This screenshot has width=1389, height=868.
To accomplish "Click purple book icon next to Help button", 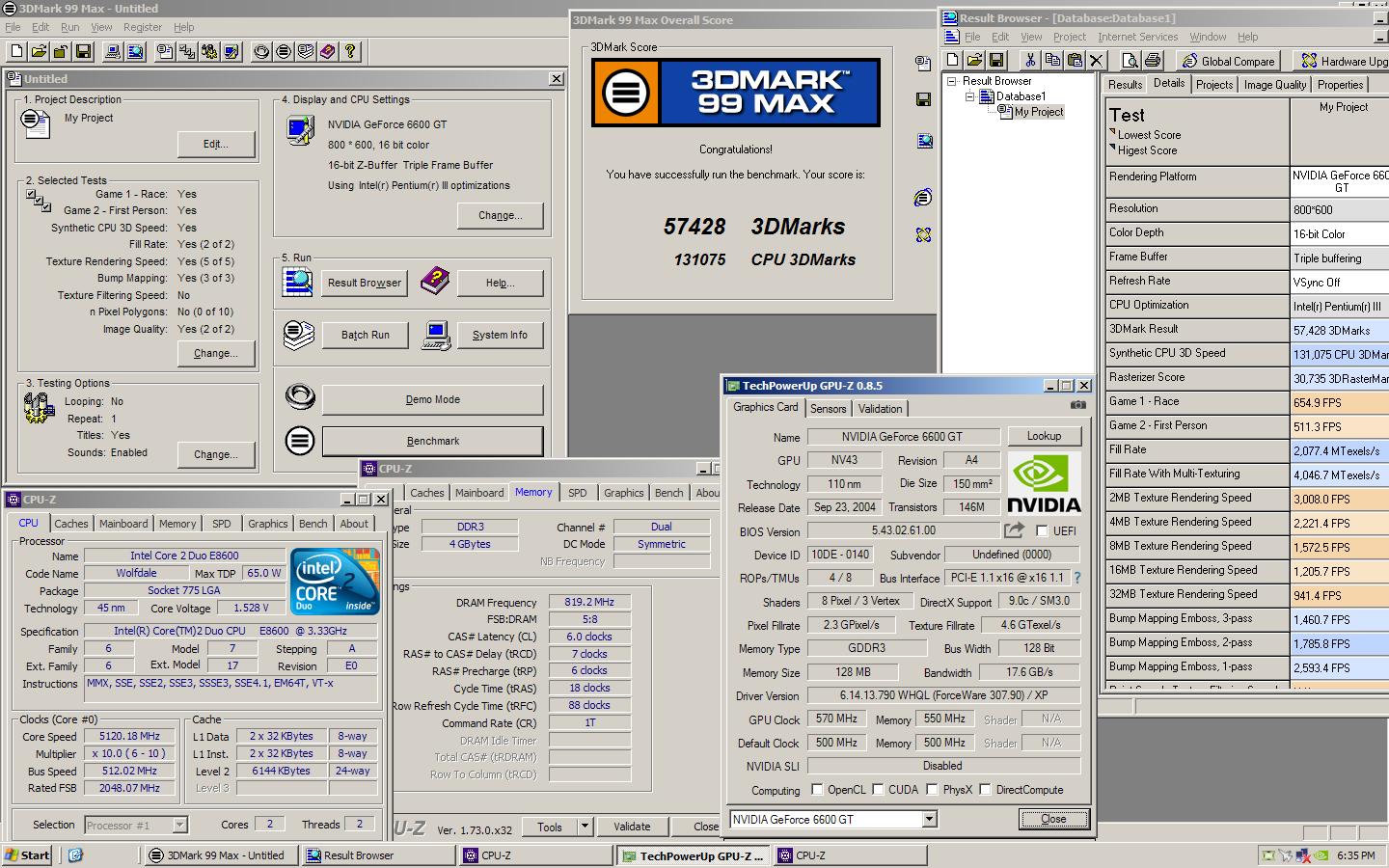I will [435, 282].
